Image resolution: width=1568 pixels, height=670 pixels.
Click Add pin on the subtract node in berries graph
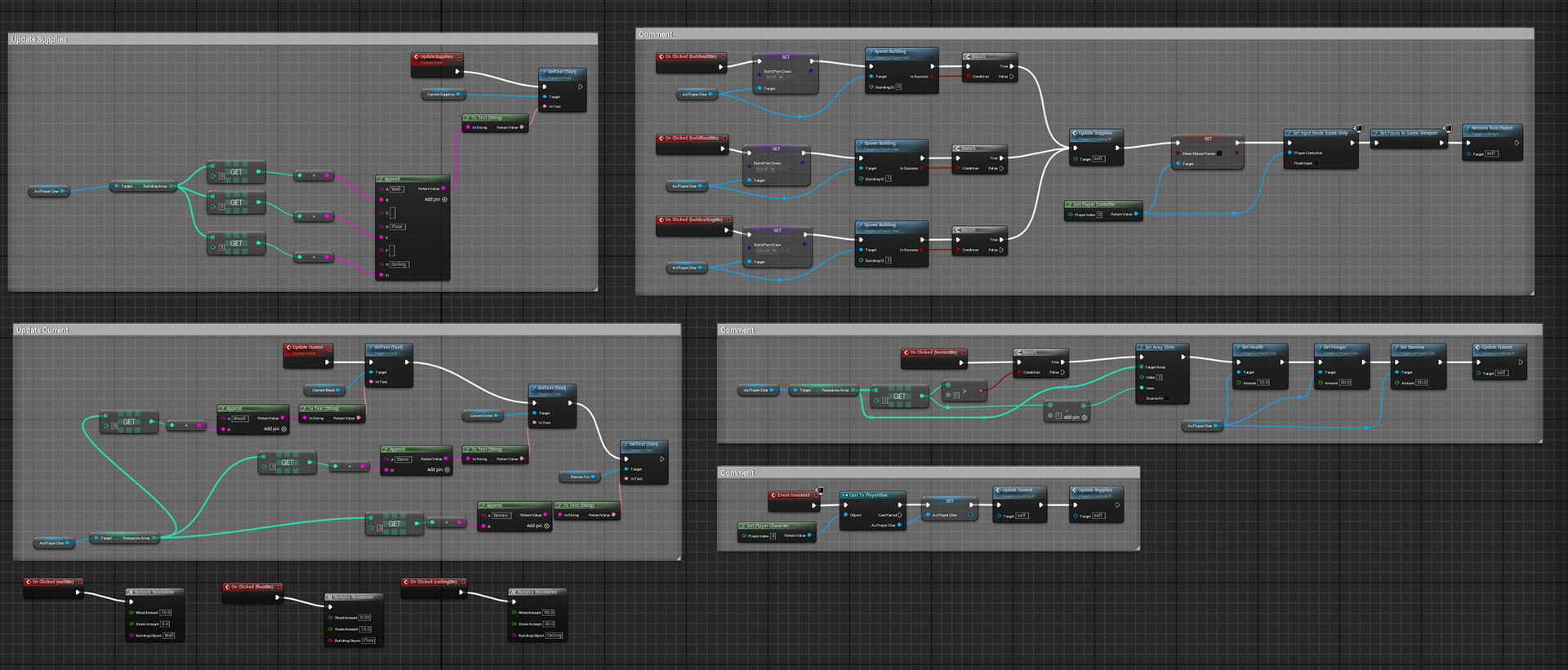tap(1076, 417)
